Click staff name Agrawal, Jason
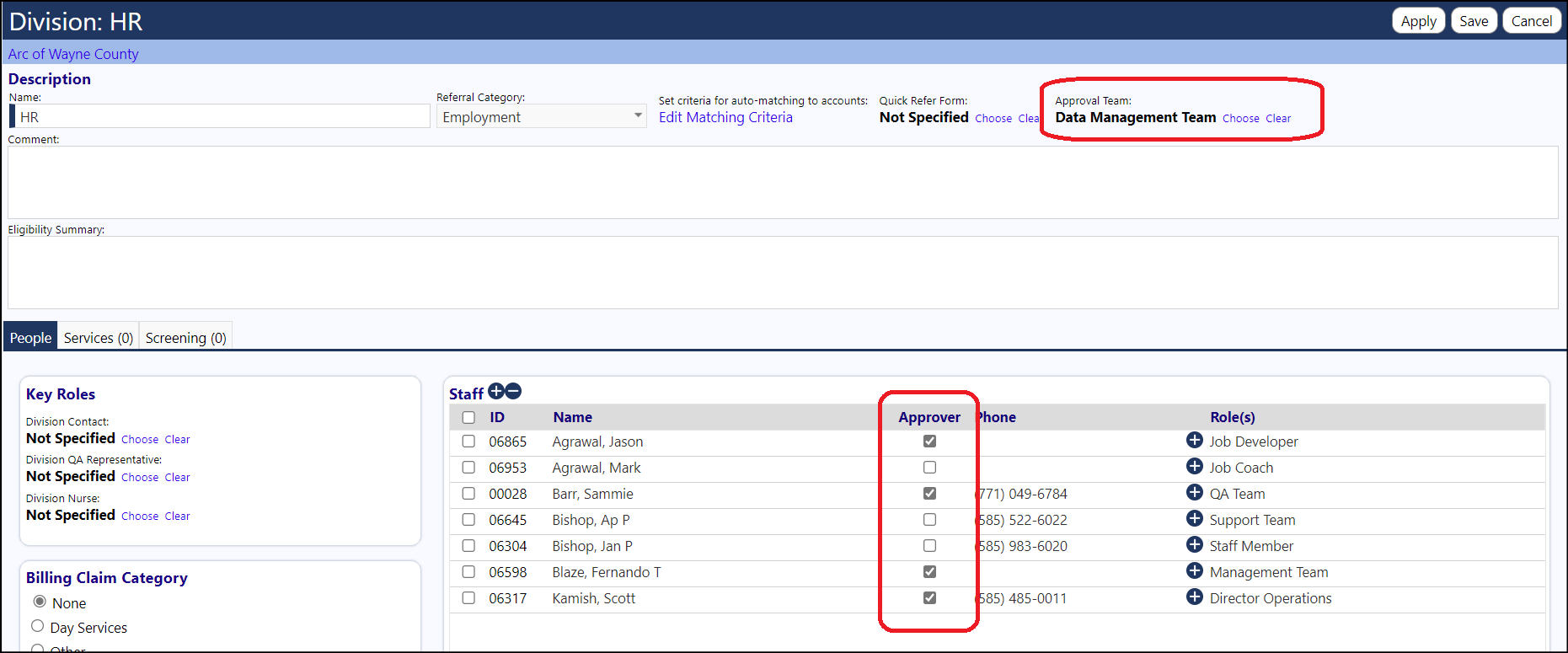 coord(597,442)
